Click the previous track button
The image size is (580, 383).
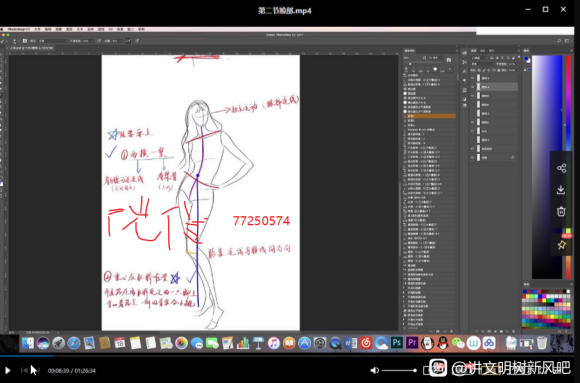click(x=24, y=370)
